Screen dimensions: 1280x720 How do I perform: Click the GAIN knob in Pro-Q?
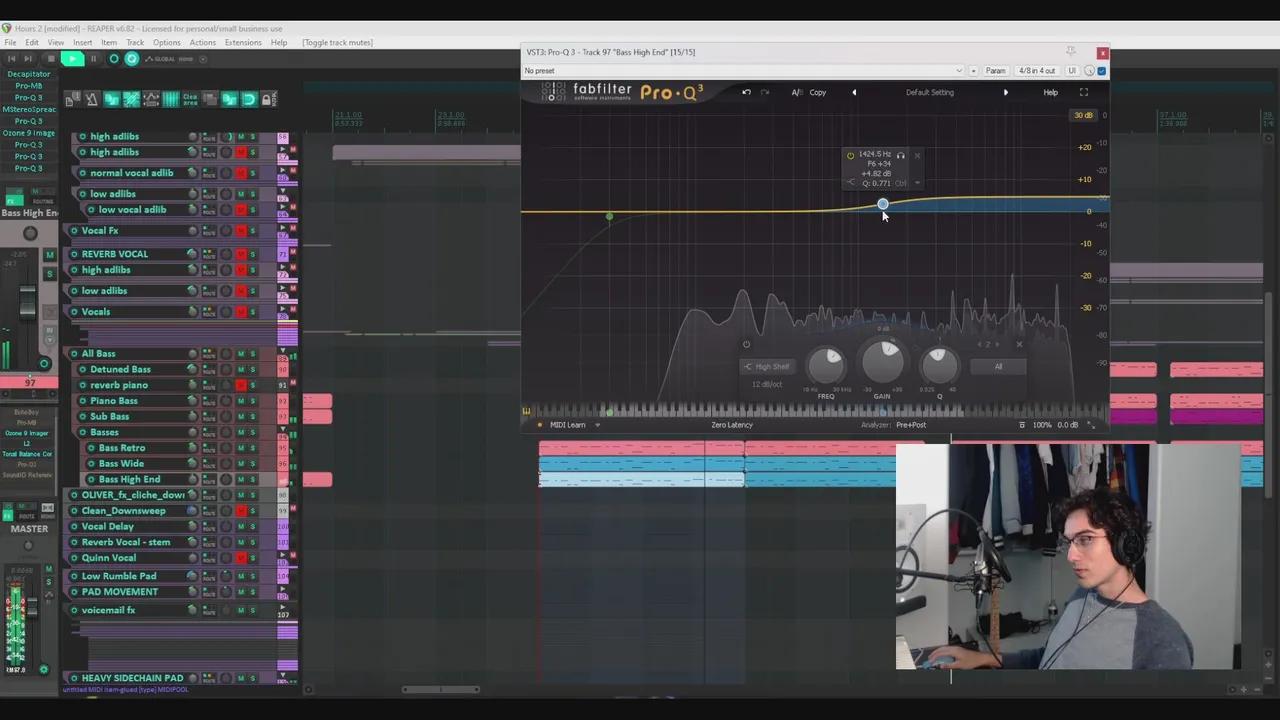882,362
